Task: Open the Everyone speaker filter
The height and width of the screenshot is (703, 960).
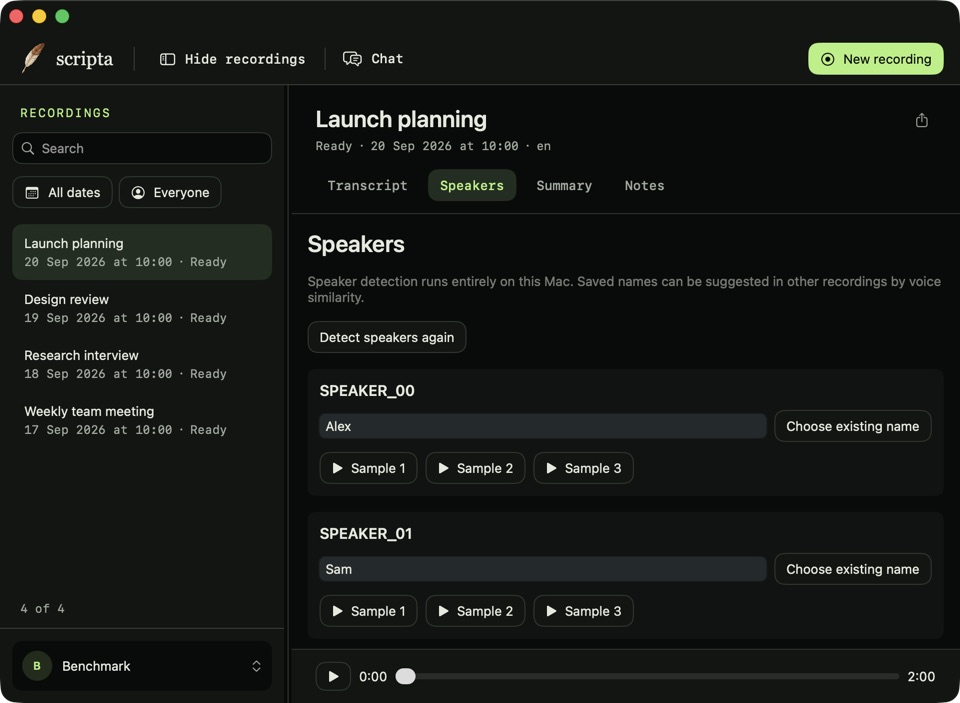Action: coord(170,192)
